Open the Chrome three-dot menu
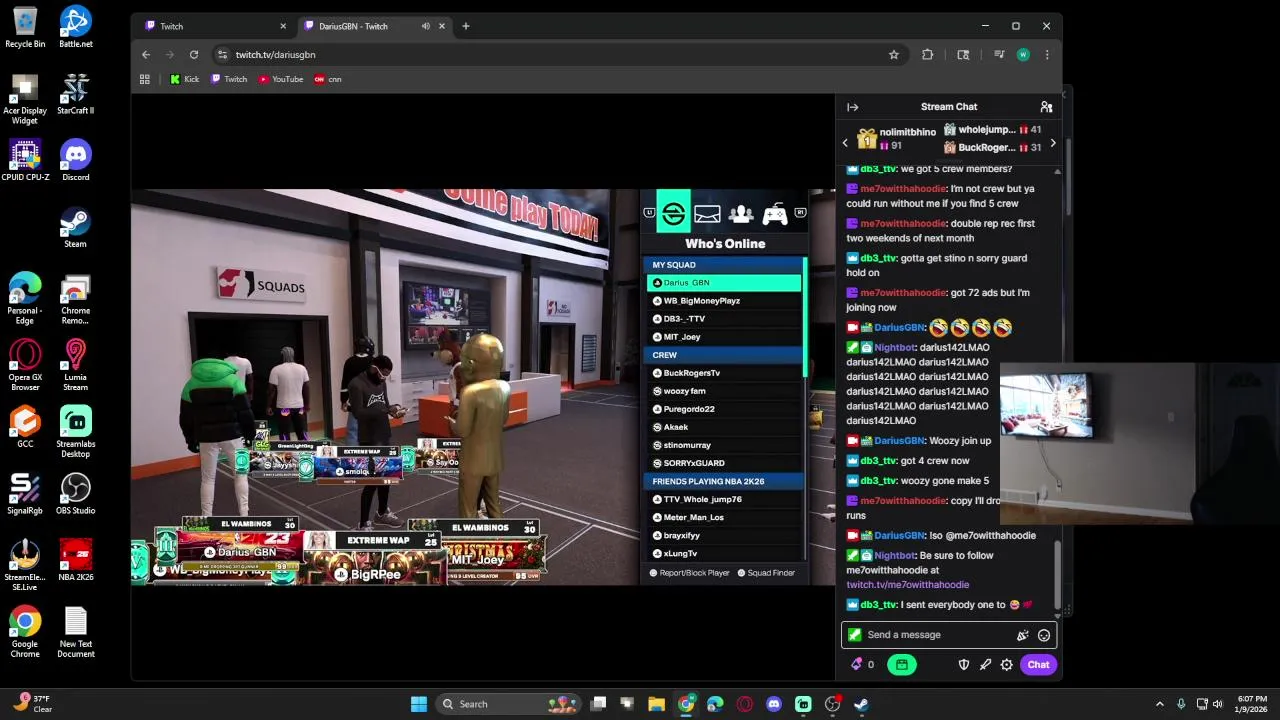 [x=1047, y=55]
